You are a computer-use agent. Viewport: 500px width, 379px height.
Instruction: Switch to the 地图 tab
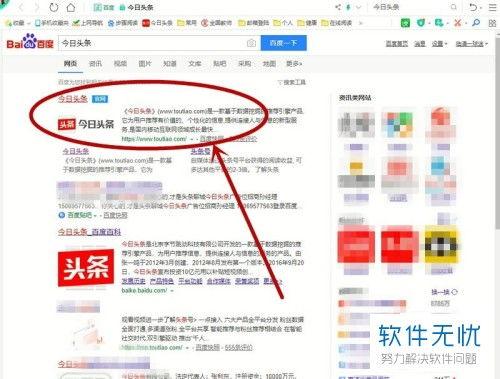[x=269, y=63]
